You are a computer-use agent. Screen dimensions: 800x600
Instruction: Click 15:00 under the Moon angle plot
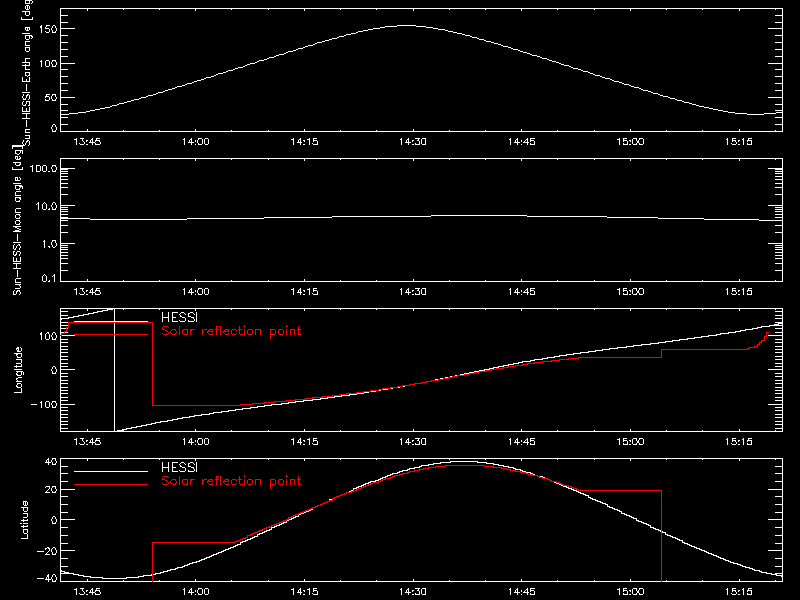[x=630, y=292]
